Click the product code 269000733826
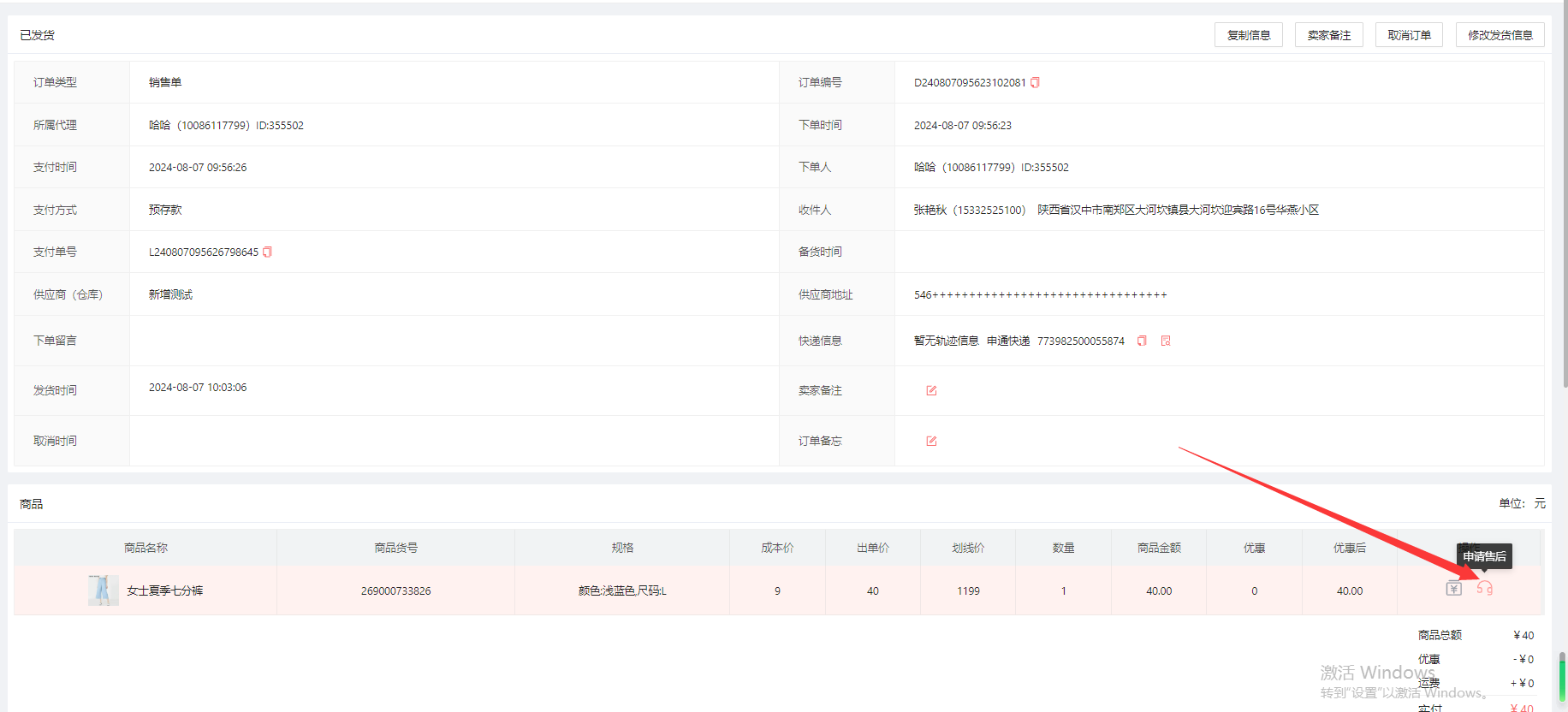 coord(395,591)
